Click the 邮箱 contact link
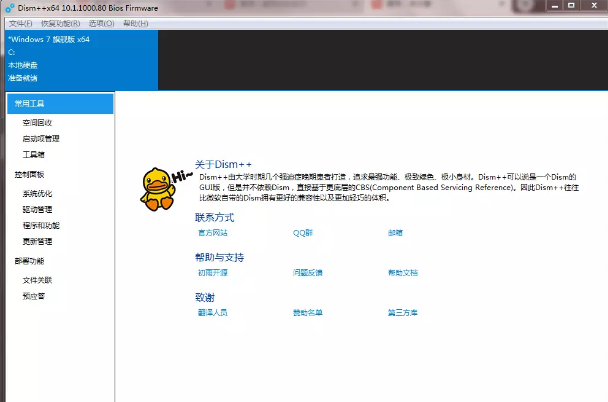The height and width of the screenshot is (402, 608). pyautogui.click(x=395, y=233)
